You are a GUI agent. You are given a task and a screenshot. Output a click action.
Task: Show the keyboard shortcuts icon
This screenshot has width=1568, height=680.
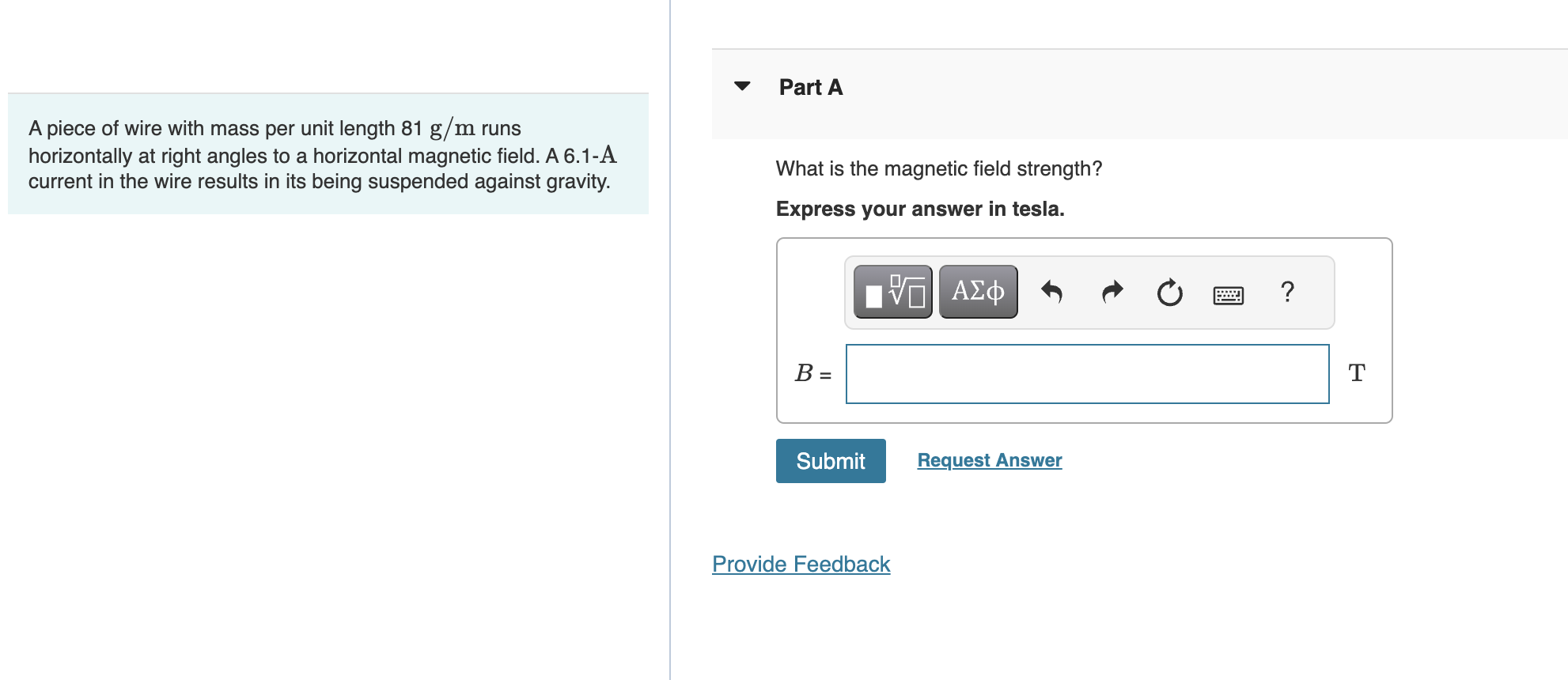pyautogui.click(x=1228, y=295)
